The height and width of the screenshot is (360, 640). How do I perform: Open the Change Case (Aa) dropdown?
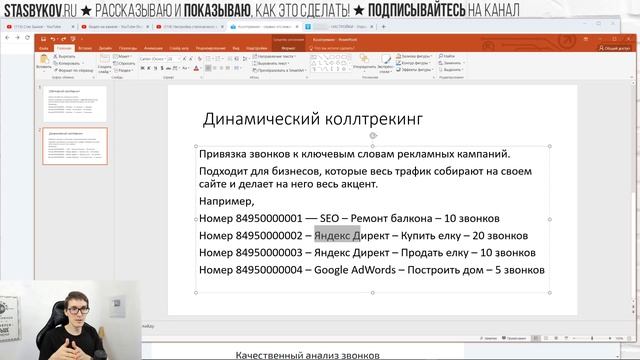click(186, 68)
